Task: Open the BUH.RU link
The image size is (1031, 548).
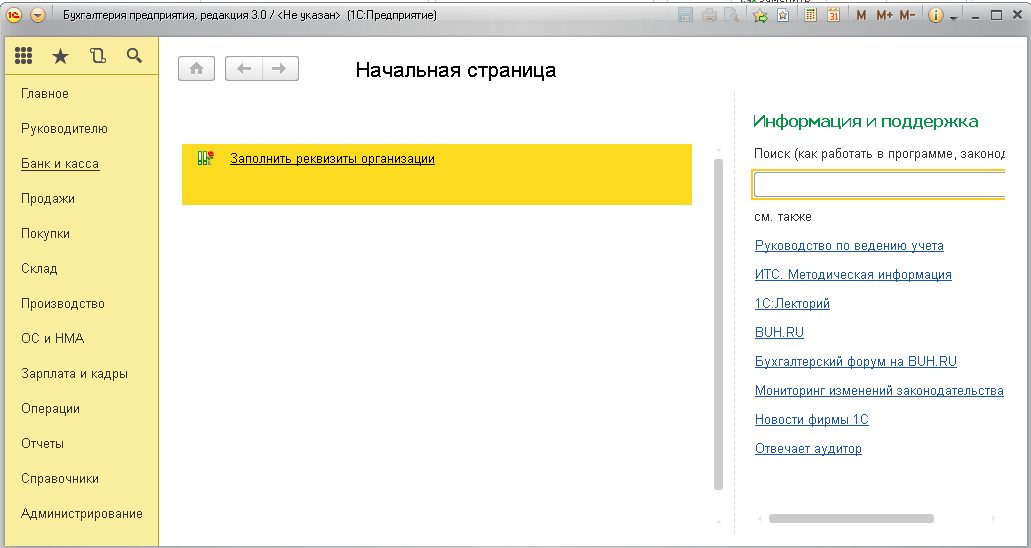Action: pyautogui.click(x=779, y=332)
